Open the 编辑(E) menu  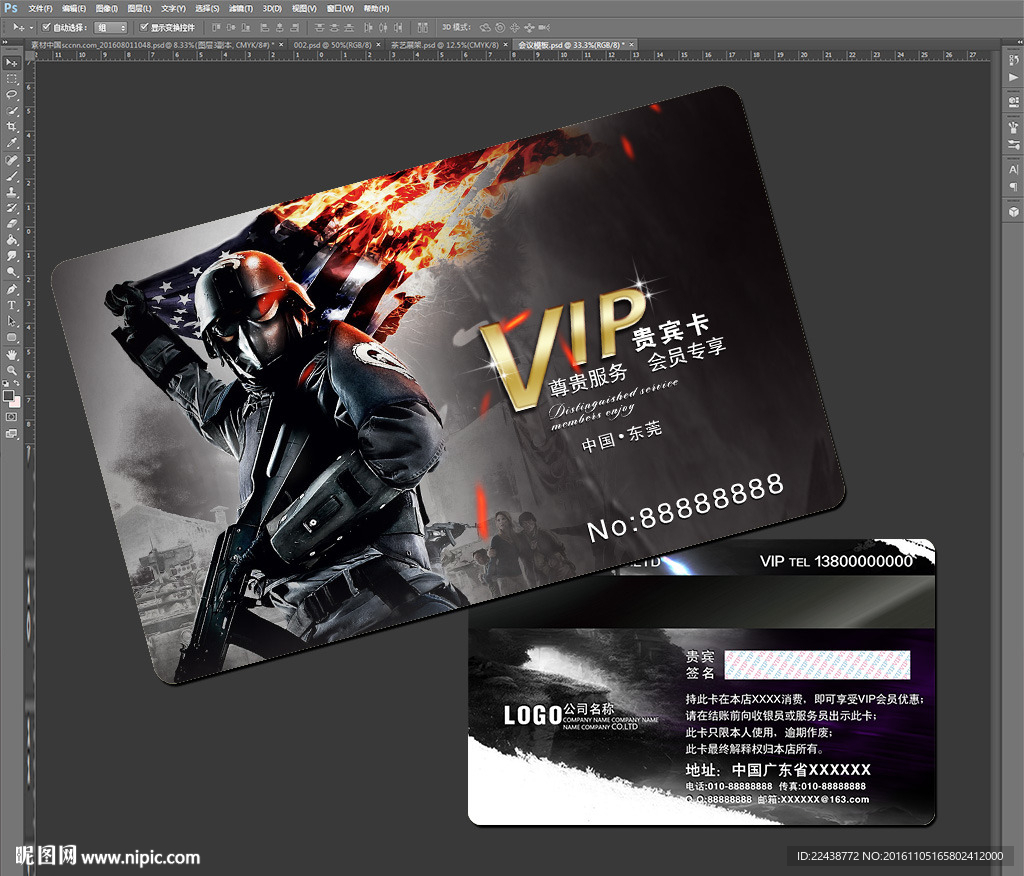(74, 8)
